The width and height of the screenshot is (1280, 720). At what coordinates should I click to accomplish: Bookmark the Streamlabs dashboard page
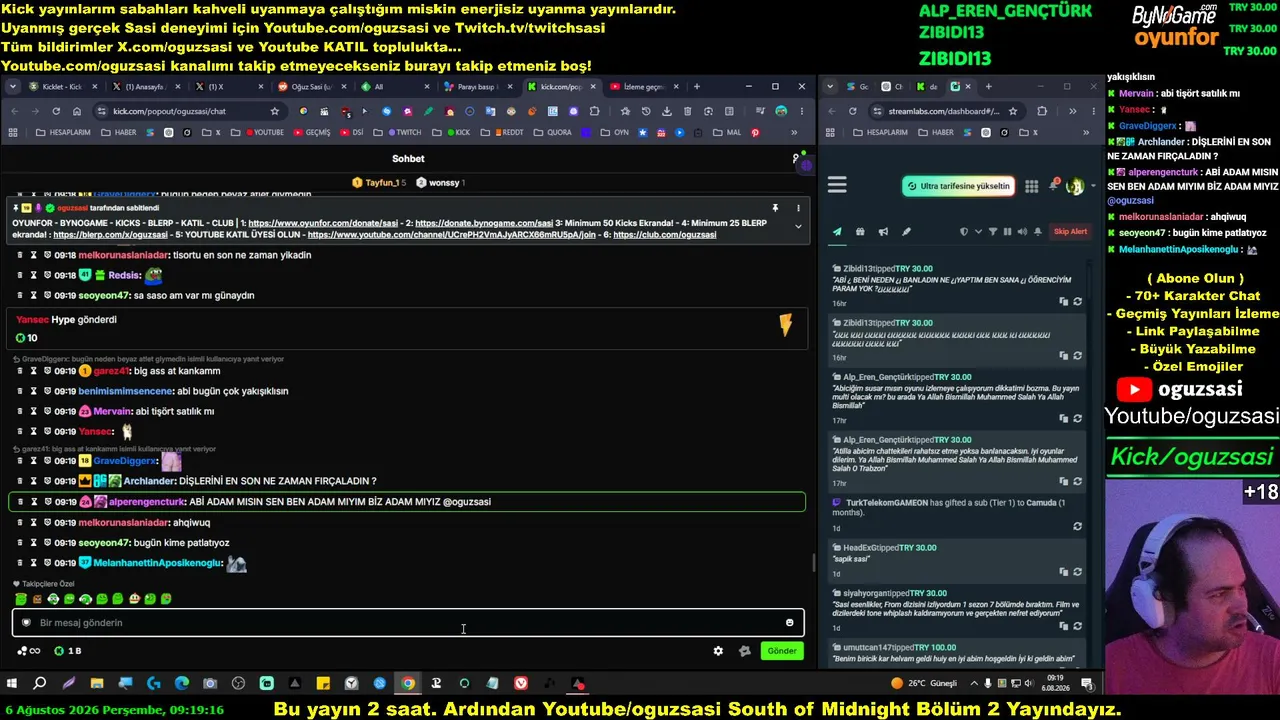pyautogui.click(x=1013, y=111)
